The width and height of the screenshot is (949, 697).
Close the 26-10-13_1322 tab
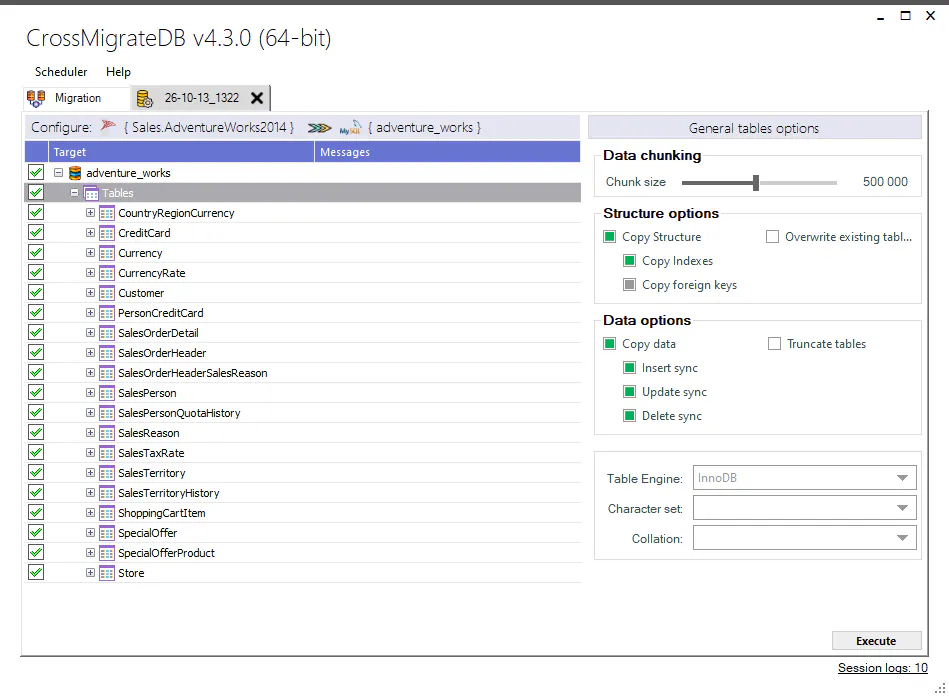click(x=257, y=98)
